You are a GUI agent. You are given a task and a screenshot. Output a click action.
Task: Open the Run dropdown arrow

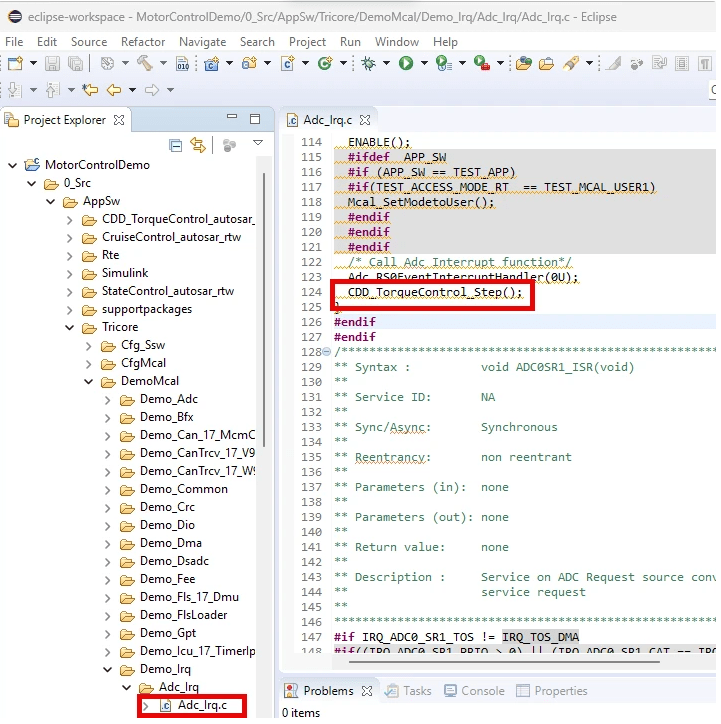(422, 64)
